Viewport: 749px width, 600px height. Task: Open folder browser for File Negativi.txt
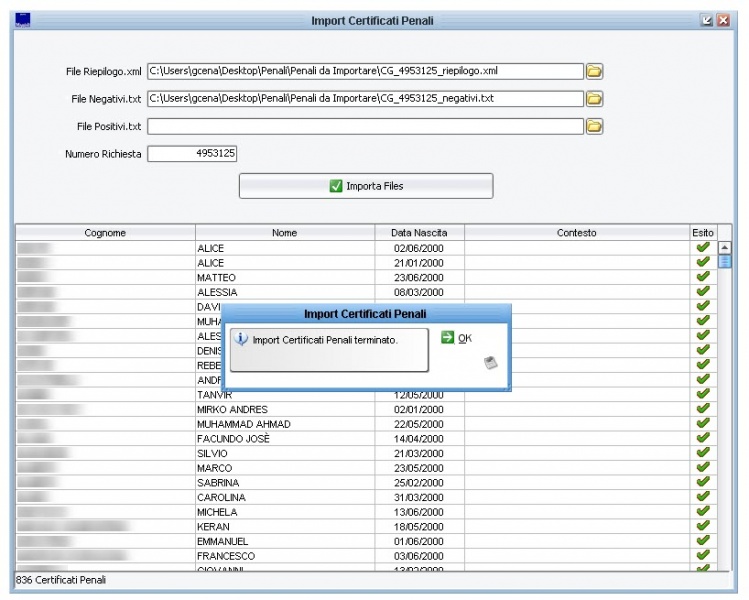point(594,99)
